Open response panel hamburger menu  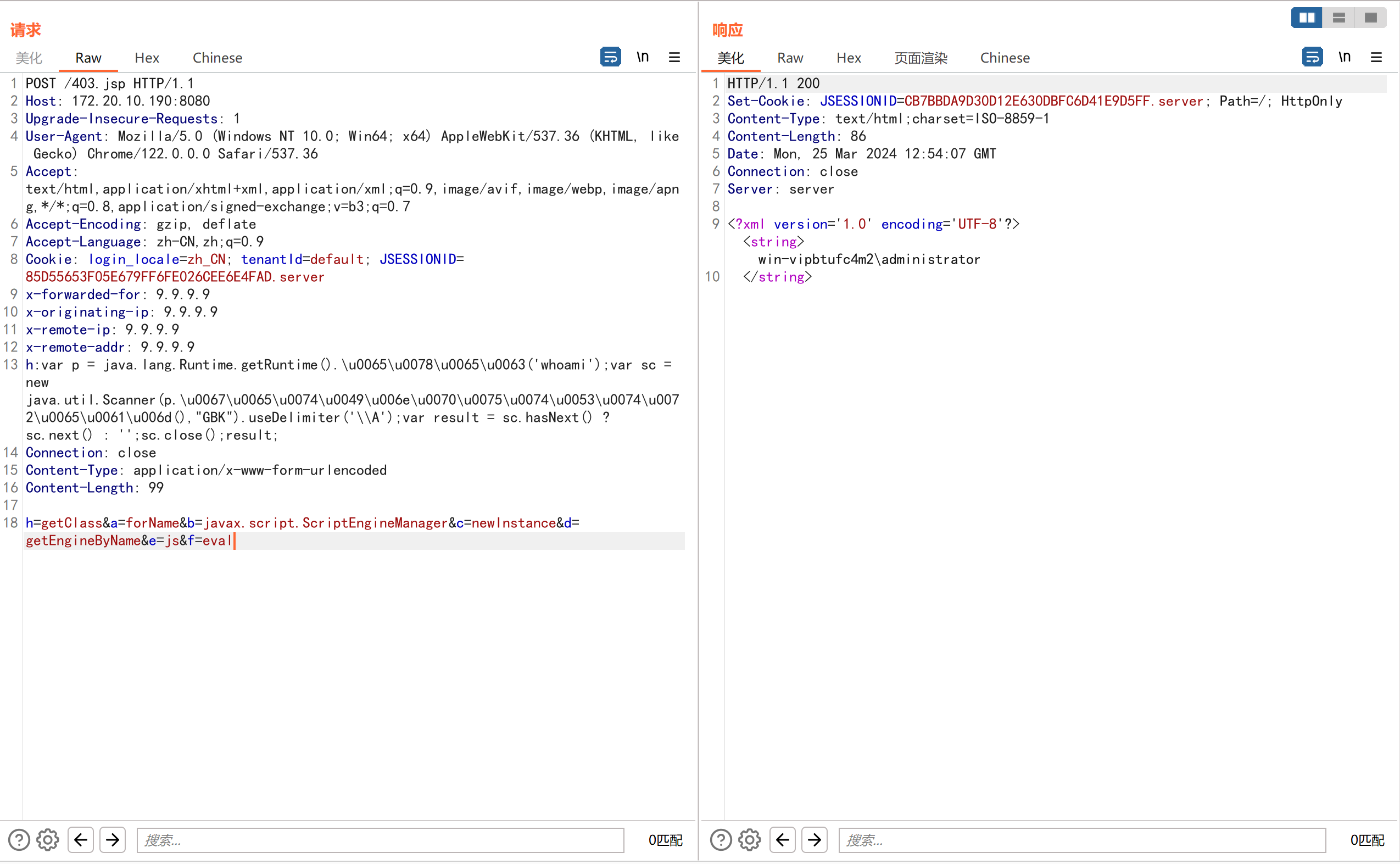[1376, 57]
